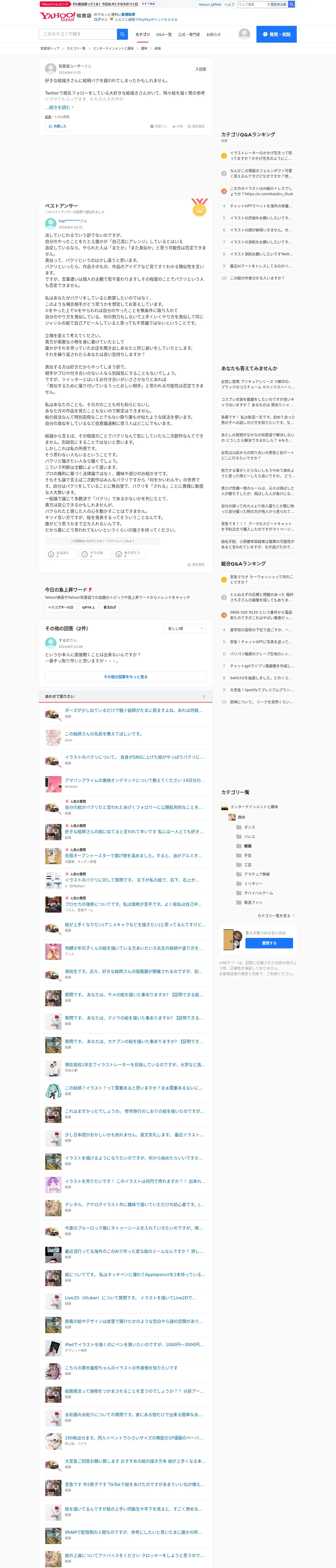This screenshot has height=1568, width=336.
Task: Click the ログイン link
Action: click(x=101, y=20)
